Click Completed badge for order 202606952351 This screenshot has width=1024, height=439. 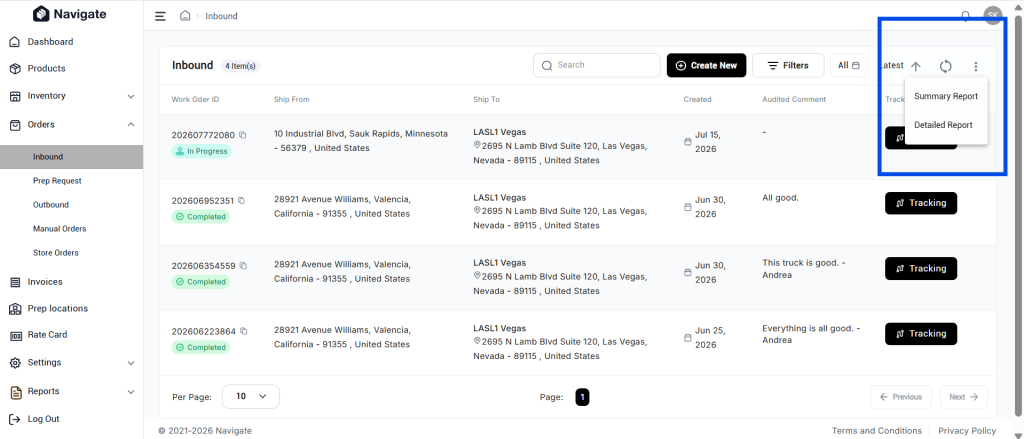click(200, 216)
